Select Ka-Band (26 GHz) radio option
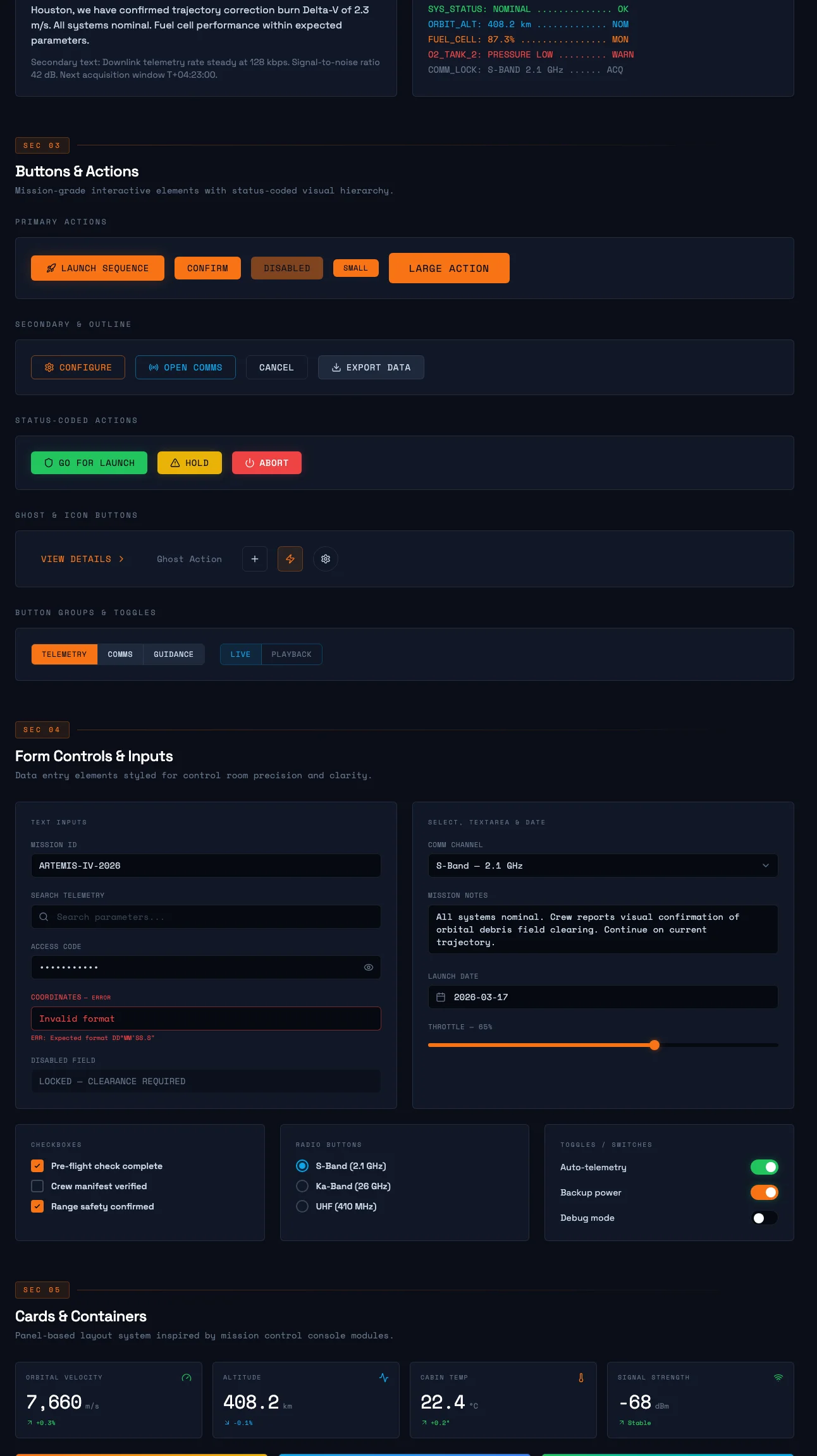 [x=302, y=1186]
